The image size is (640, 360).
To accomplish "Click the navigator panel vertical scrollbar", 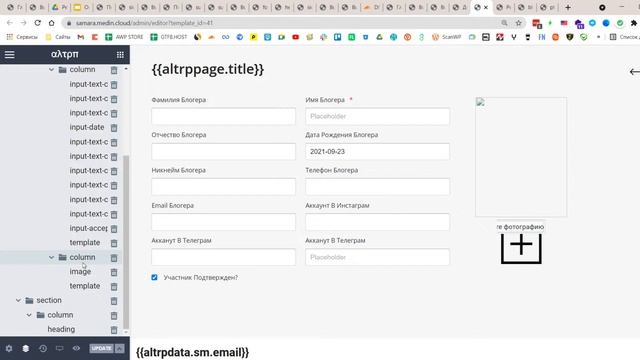I will [x=126, y=242].
